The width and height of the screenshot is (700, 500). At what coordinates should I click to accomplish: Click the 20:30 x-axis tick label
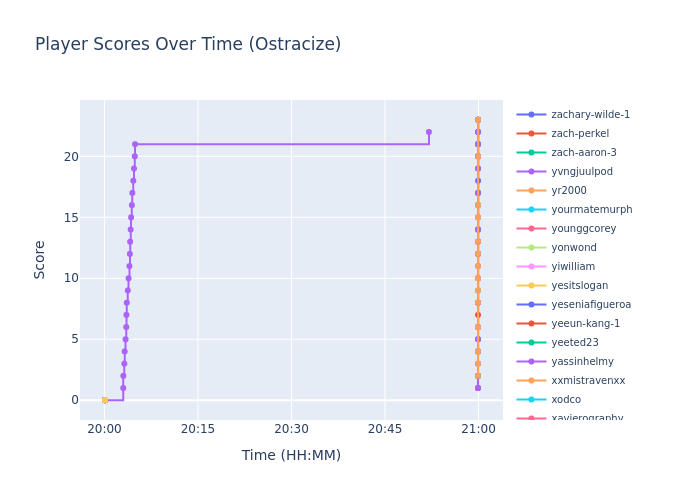click(291, 429)
